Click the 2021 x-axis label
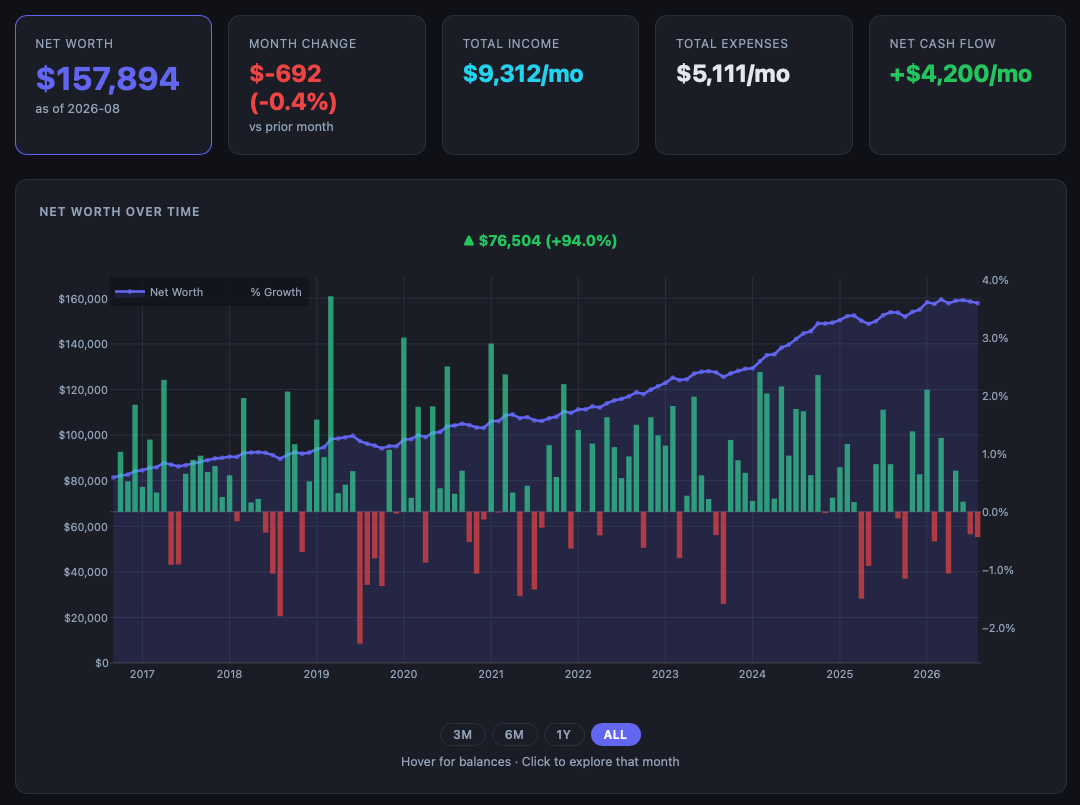This screenshot has height=805, width=1080. [491, 674]
